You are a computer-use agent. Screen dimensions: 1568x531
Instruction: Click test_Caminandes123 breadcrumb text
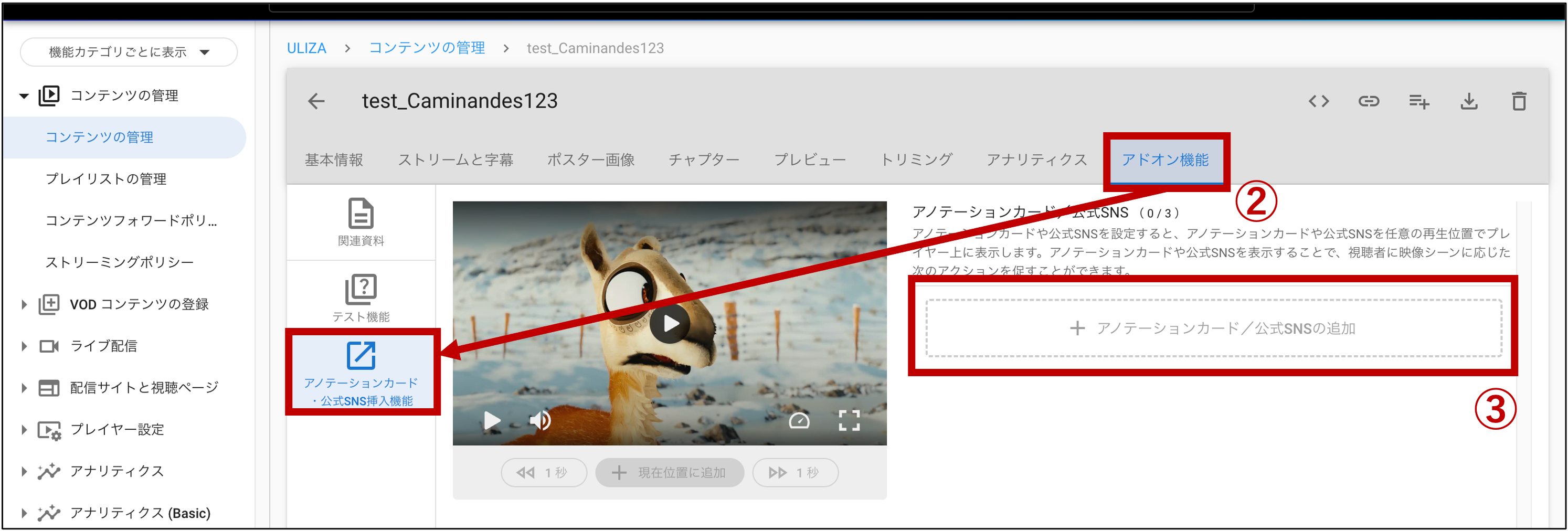(595, 48)
